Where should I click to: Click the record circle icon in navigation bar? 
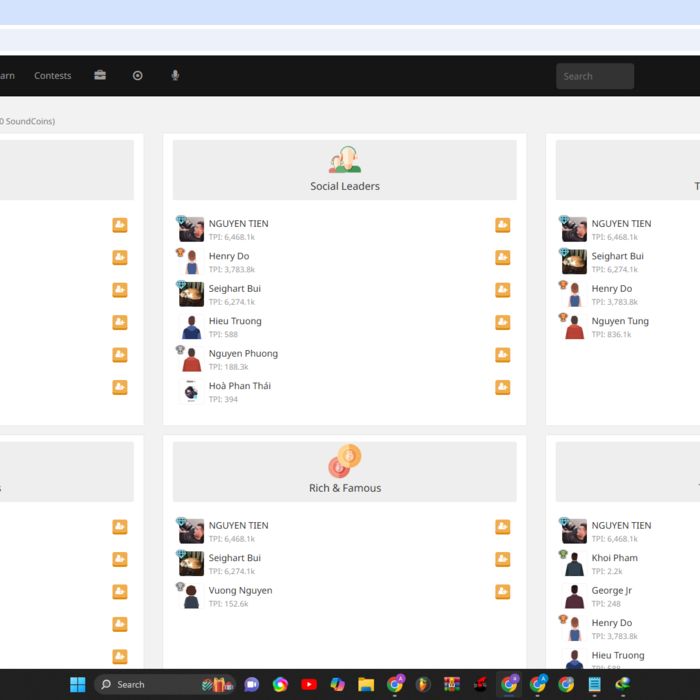(138, 76)
